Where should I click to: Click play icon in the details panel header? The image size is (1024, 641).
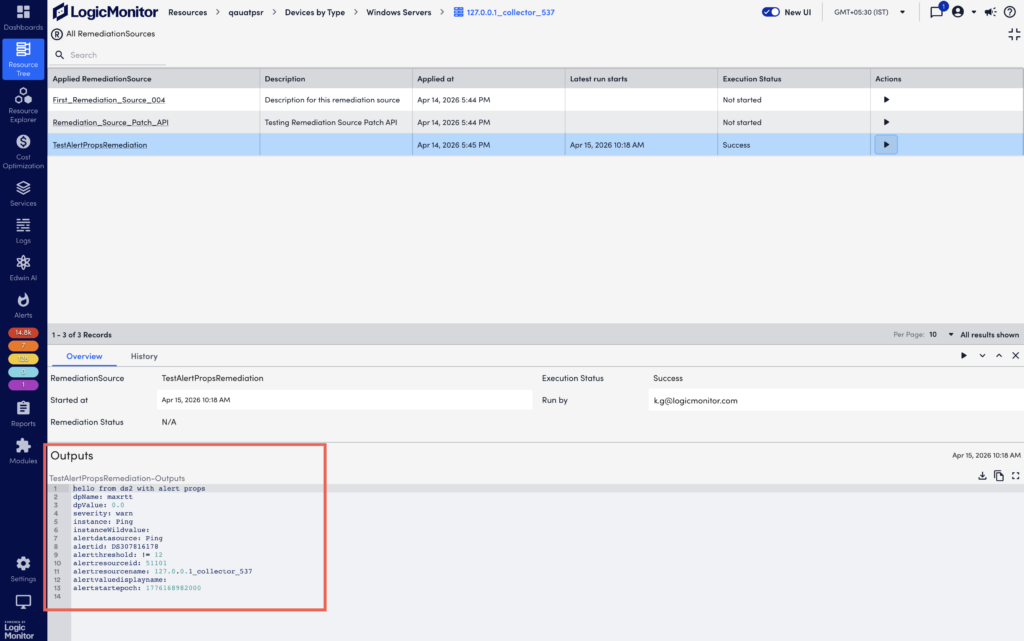pos(963,356)
